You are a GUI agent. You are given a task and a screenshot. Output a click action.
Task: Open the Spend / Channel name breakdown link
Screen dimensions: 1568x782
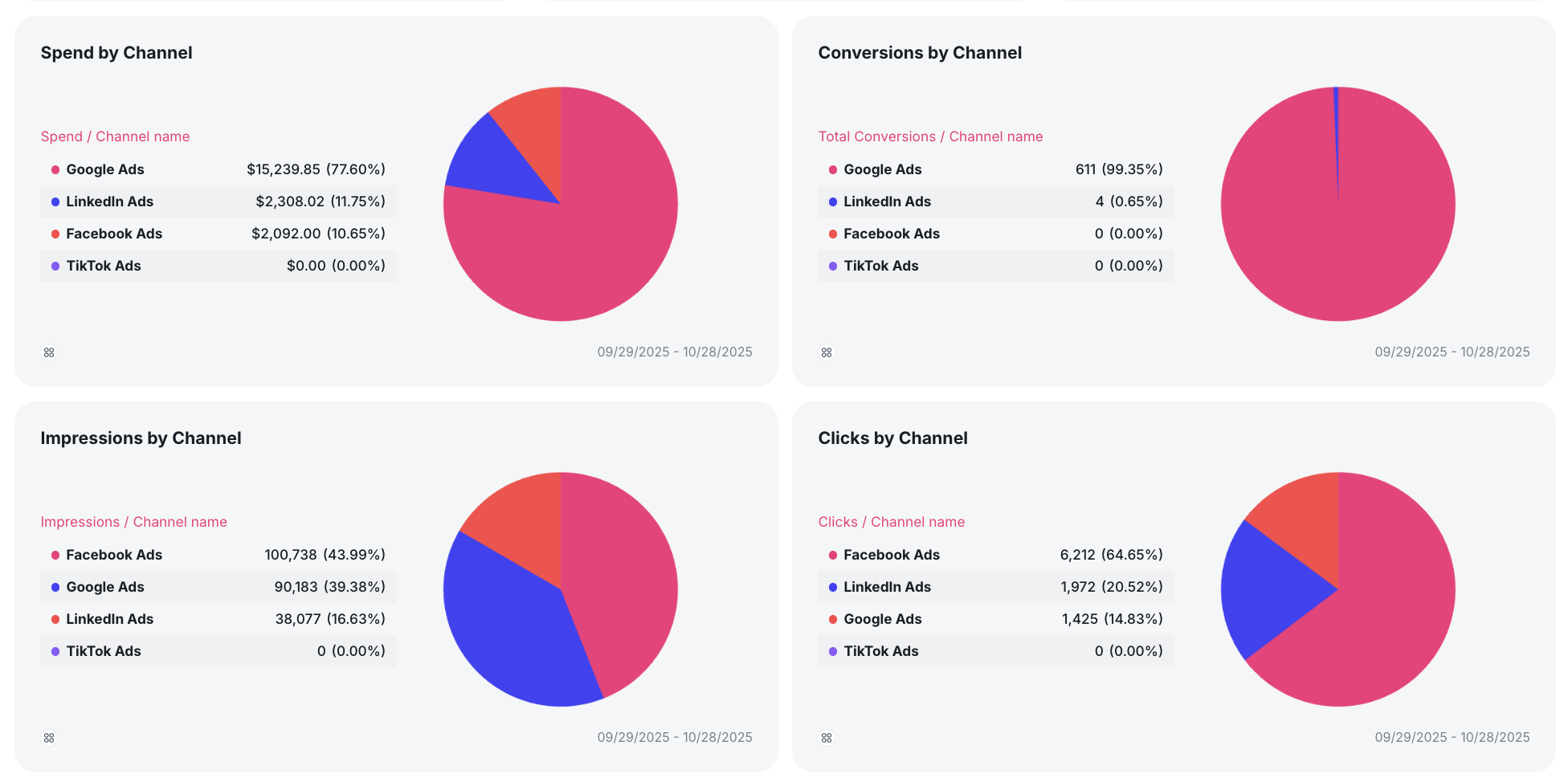(115, 136)
